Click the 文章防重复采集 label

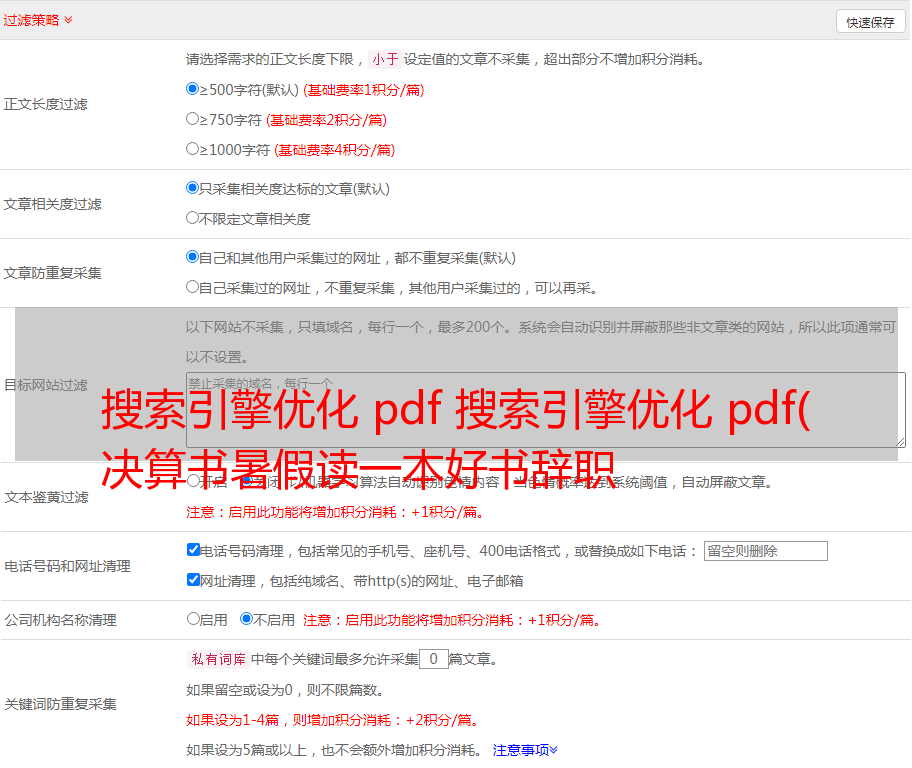[52, 273]
